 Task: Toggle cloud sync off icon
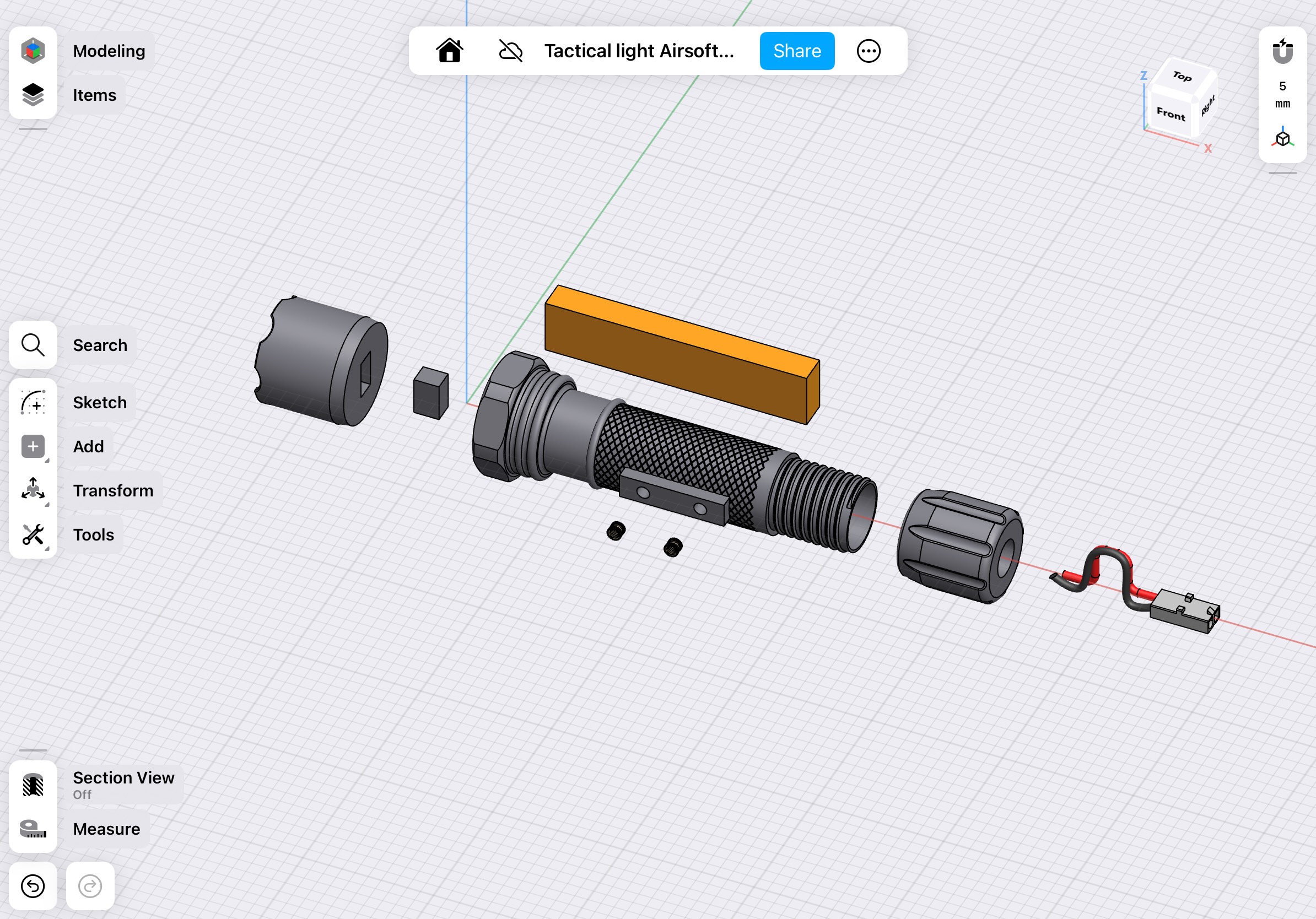click(510, 51)
